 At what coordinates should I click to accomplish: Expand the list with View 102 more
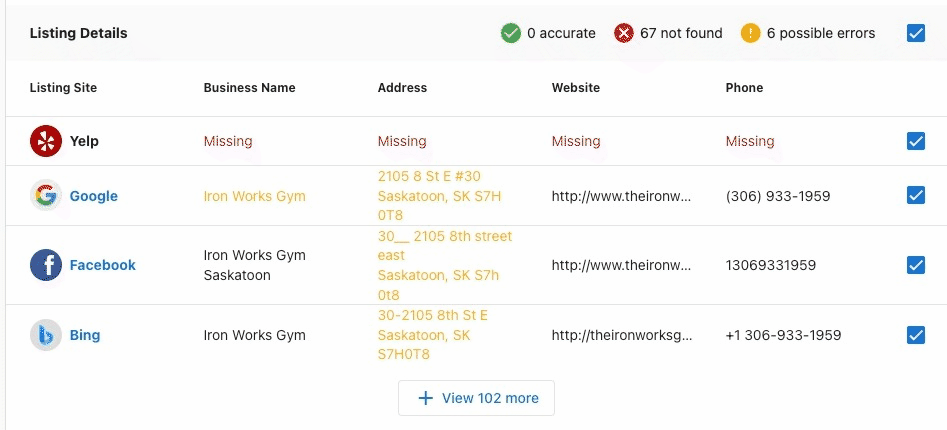pyautogui.click(x=476, y=398)
